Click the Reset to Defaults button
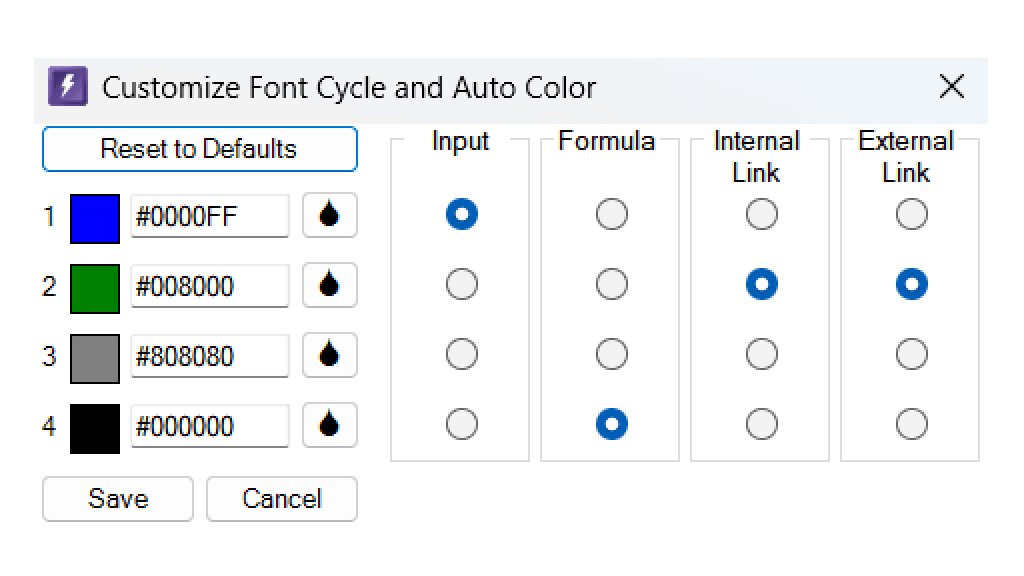Image resolution: width=1024 pixels, height=576 pixels. [199, 149]
